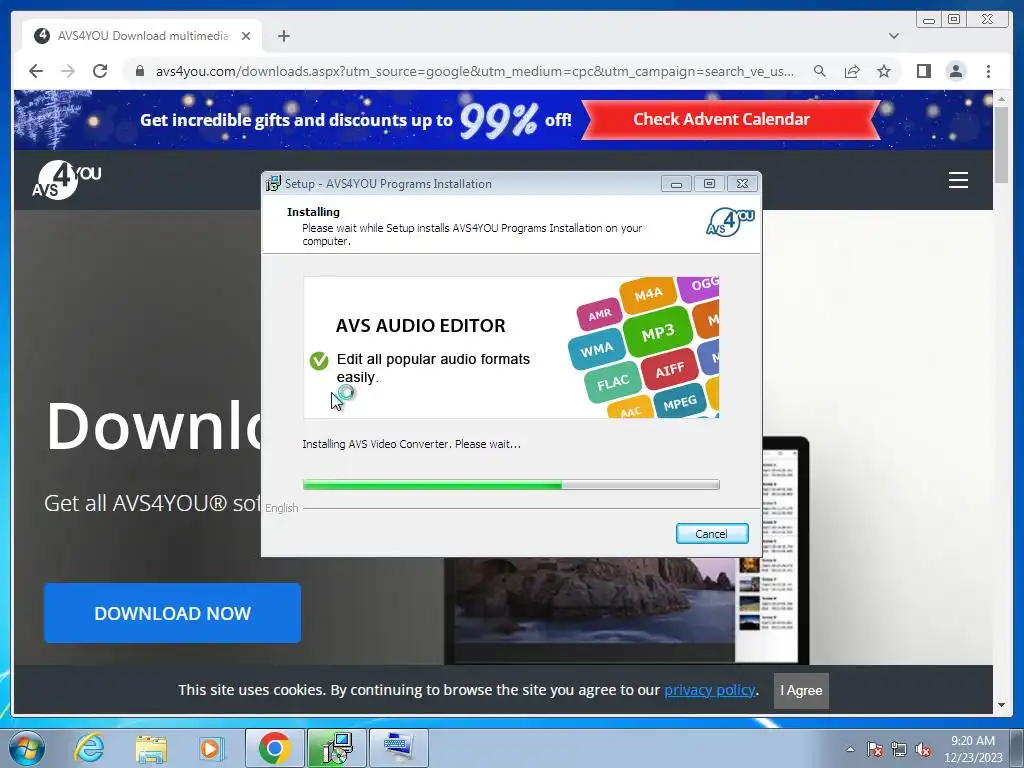Click the Chrome forward arrow
The width and height of the screenshot is (1024, 768).
coord(68,71)
